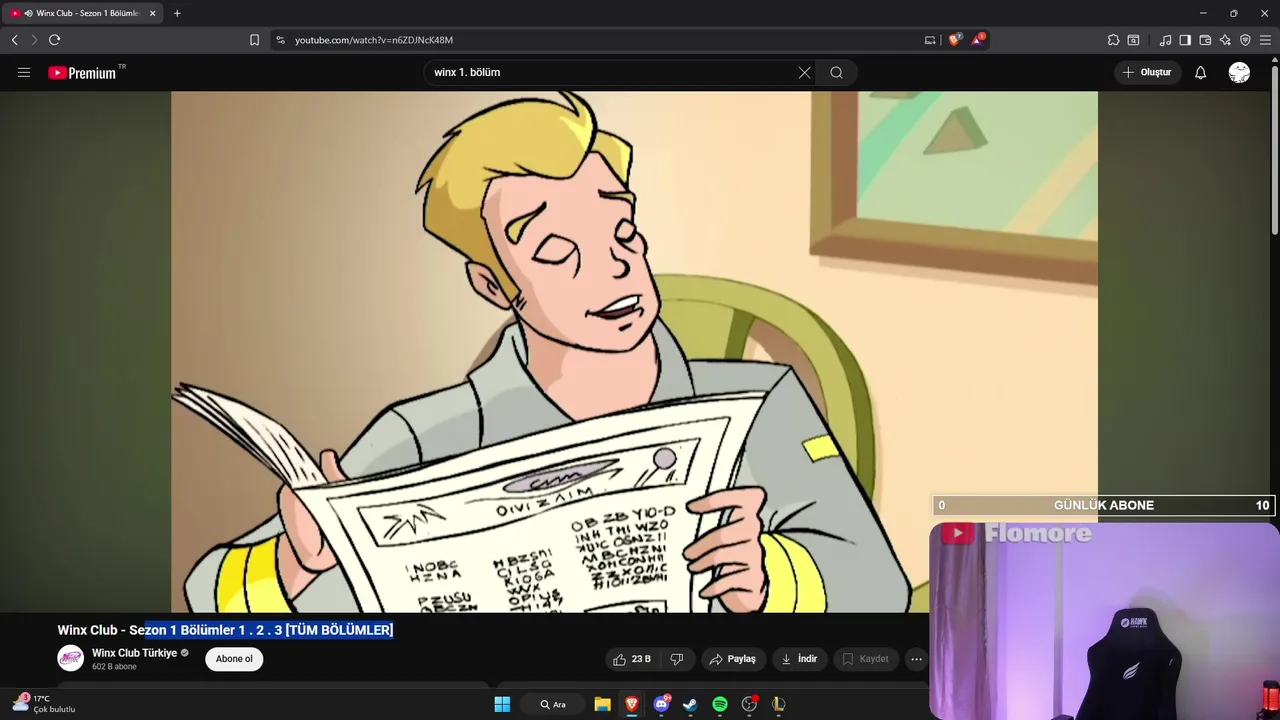The image size is (1280, 720).
Task: Open YouTube notifications bell
Action: tap(1200, 72)
